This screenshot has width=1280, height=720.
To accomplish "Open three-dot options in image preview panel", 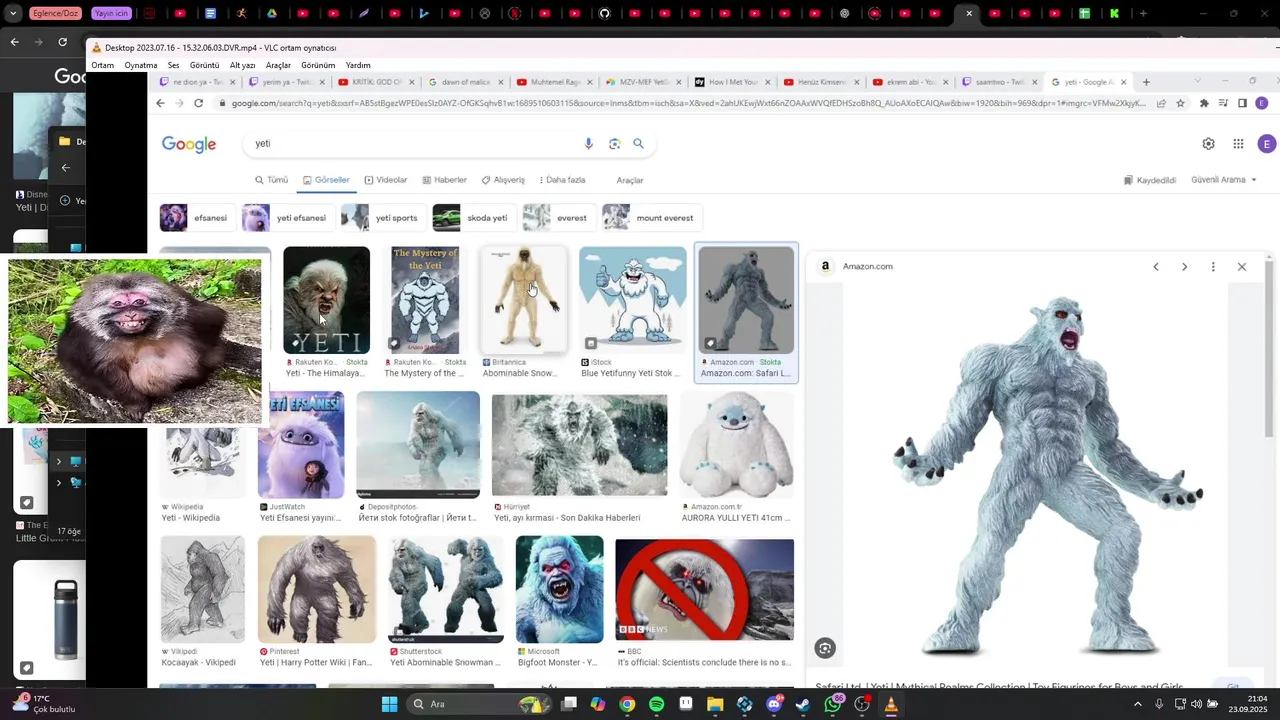I will tap(1213, 267).
